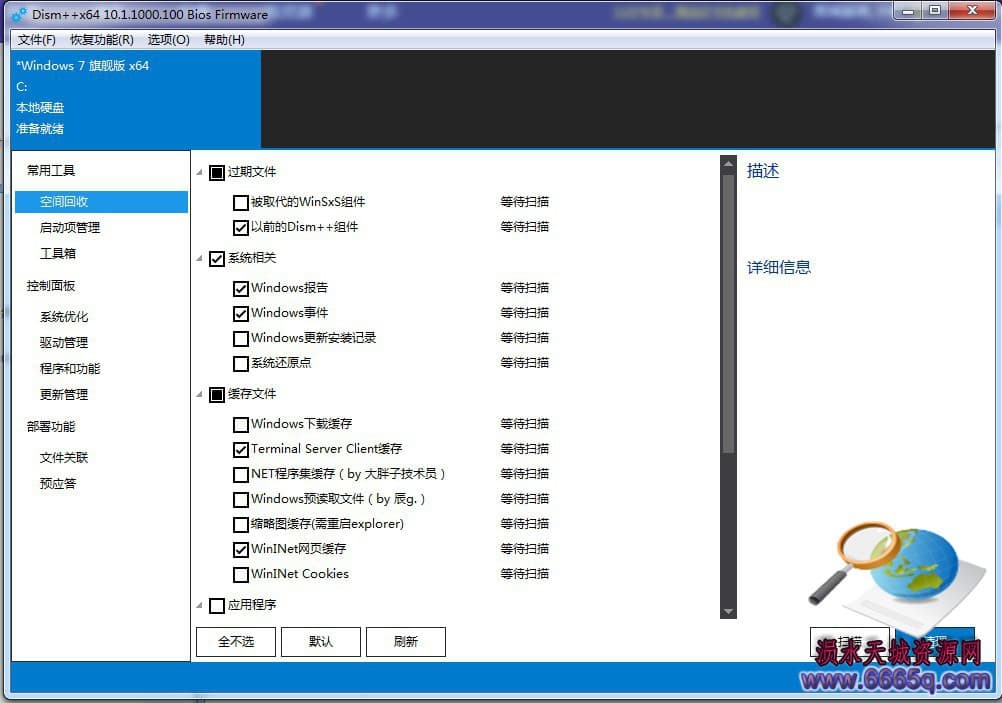Click the 部署功能 section header
This screenshot has width=1002, height=703.
click(51, 426)
